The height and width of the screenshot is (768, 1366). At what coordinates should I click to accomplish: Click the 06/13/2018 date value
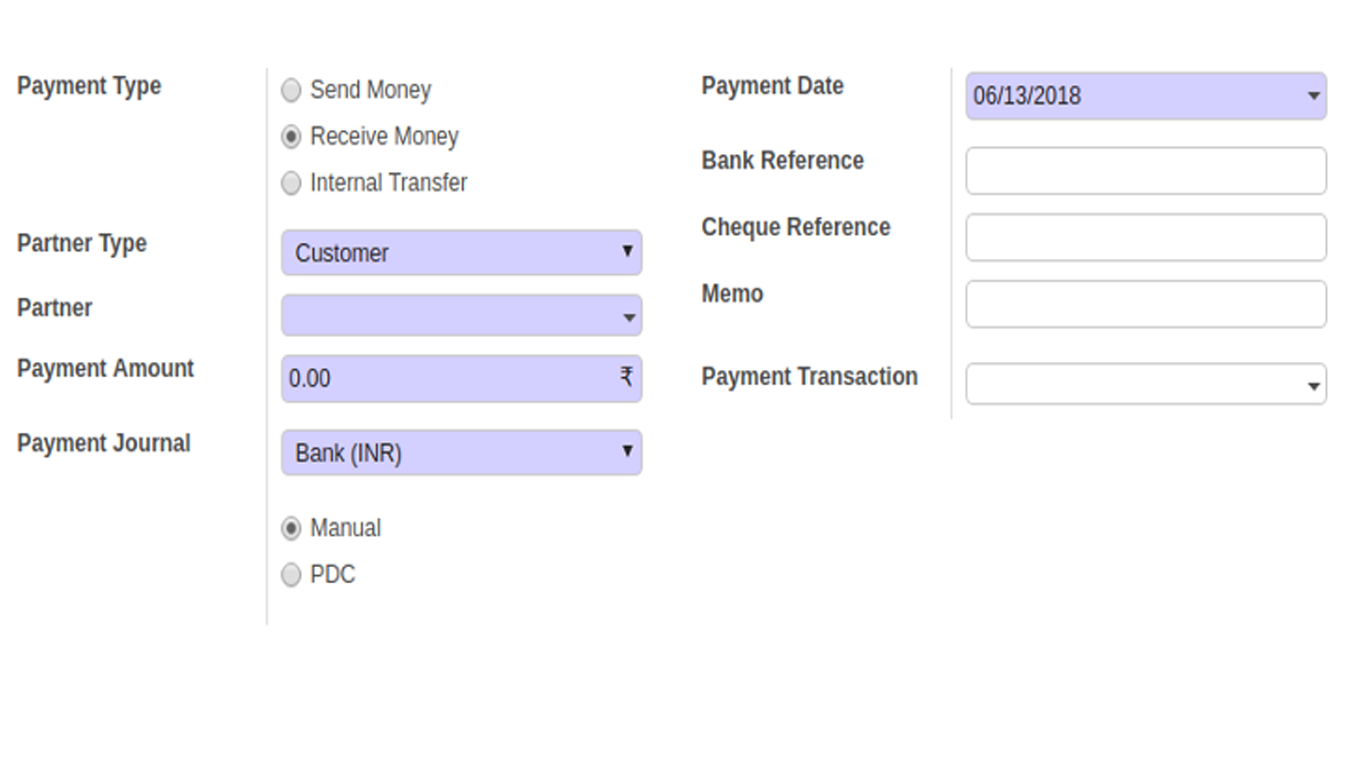point(1027,96)
